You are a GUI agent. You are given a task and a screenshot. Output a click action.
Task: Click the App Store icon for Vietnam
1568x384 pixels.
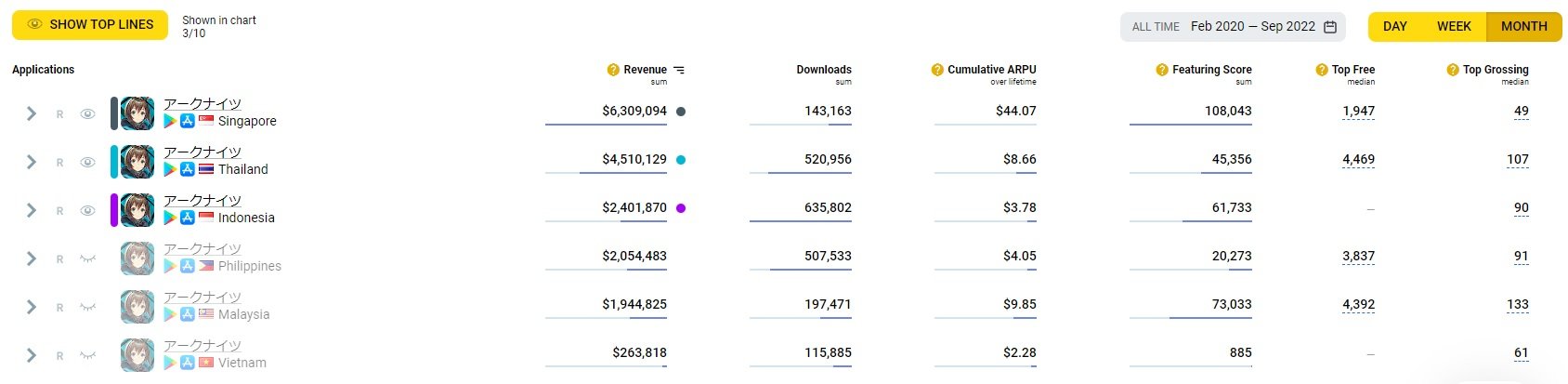(187, 363)
